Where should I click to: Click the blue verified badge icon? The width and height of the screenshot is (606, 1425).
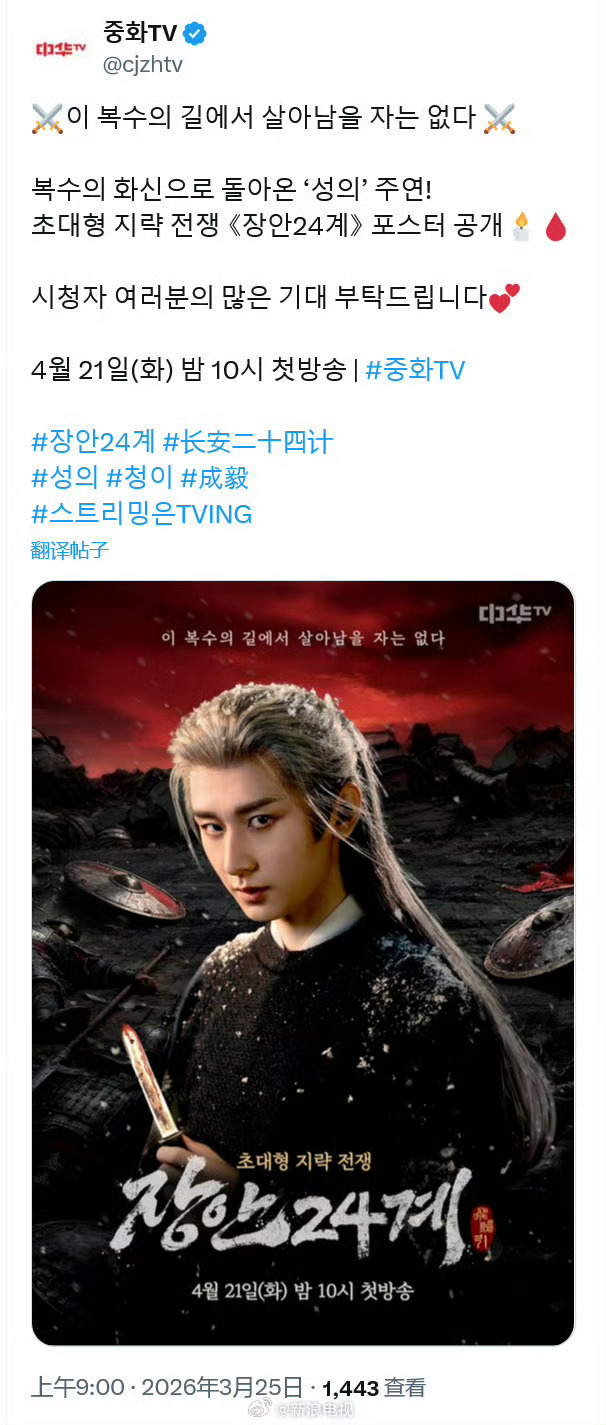coord(196,34)
